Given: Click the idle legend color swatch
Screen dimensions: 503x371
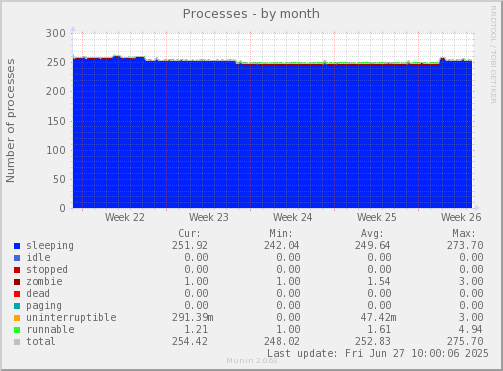Looking at the screenshot, I should 17,258.
